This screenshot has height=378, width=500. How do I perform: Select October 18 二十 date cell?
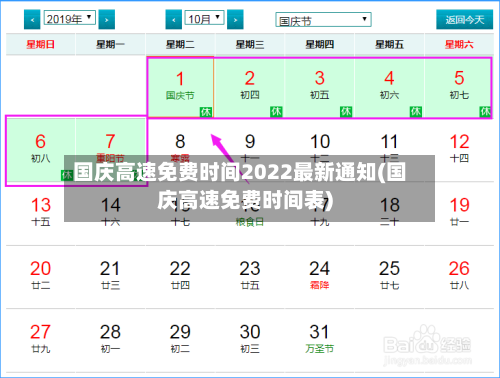389,213
